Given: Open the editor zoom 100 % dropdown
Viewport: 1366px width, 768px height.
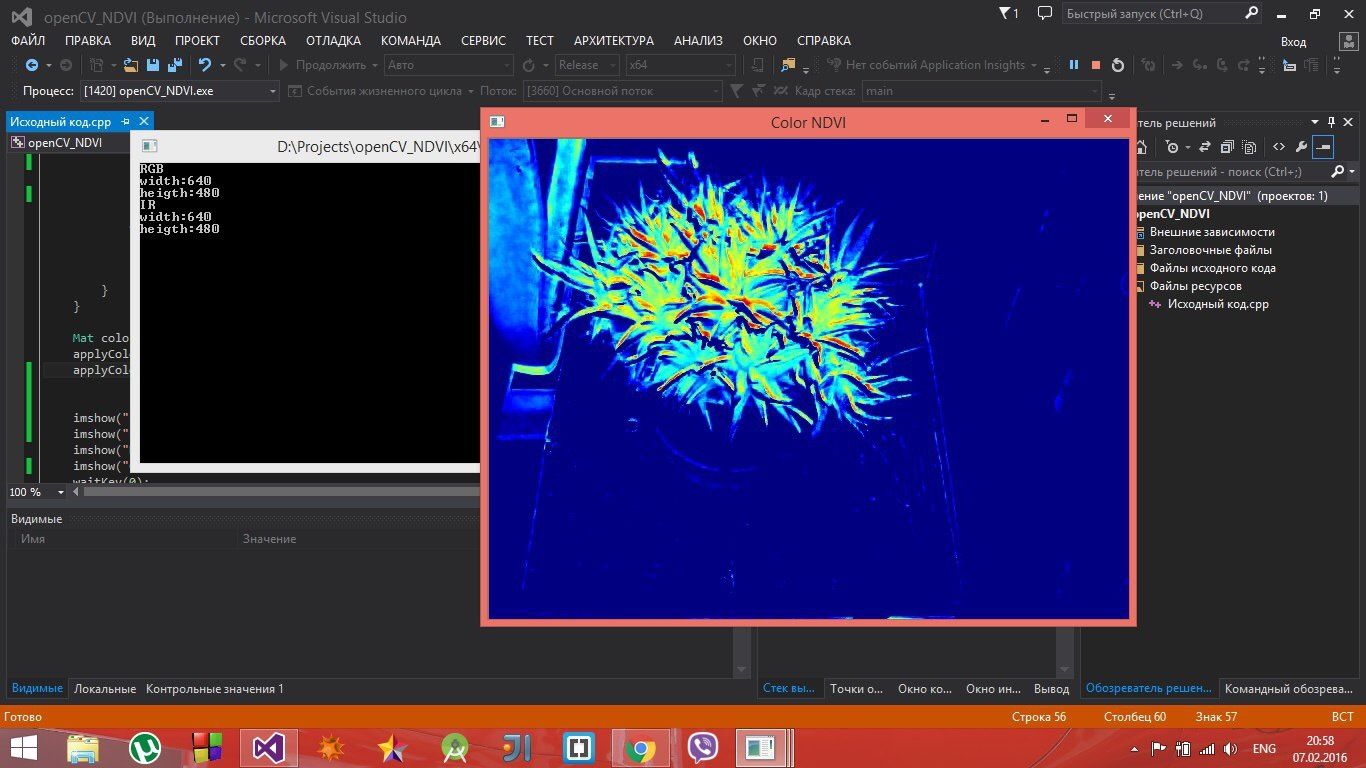Looking at the screenshot, I should [x=60, y=492].
